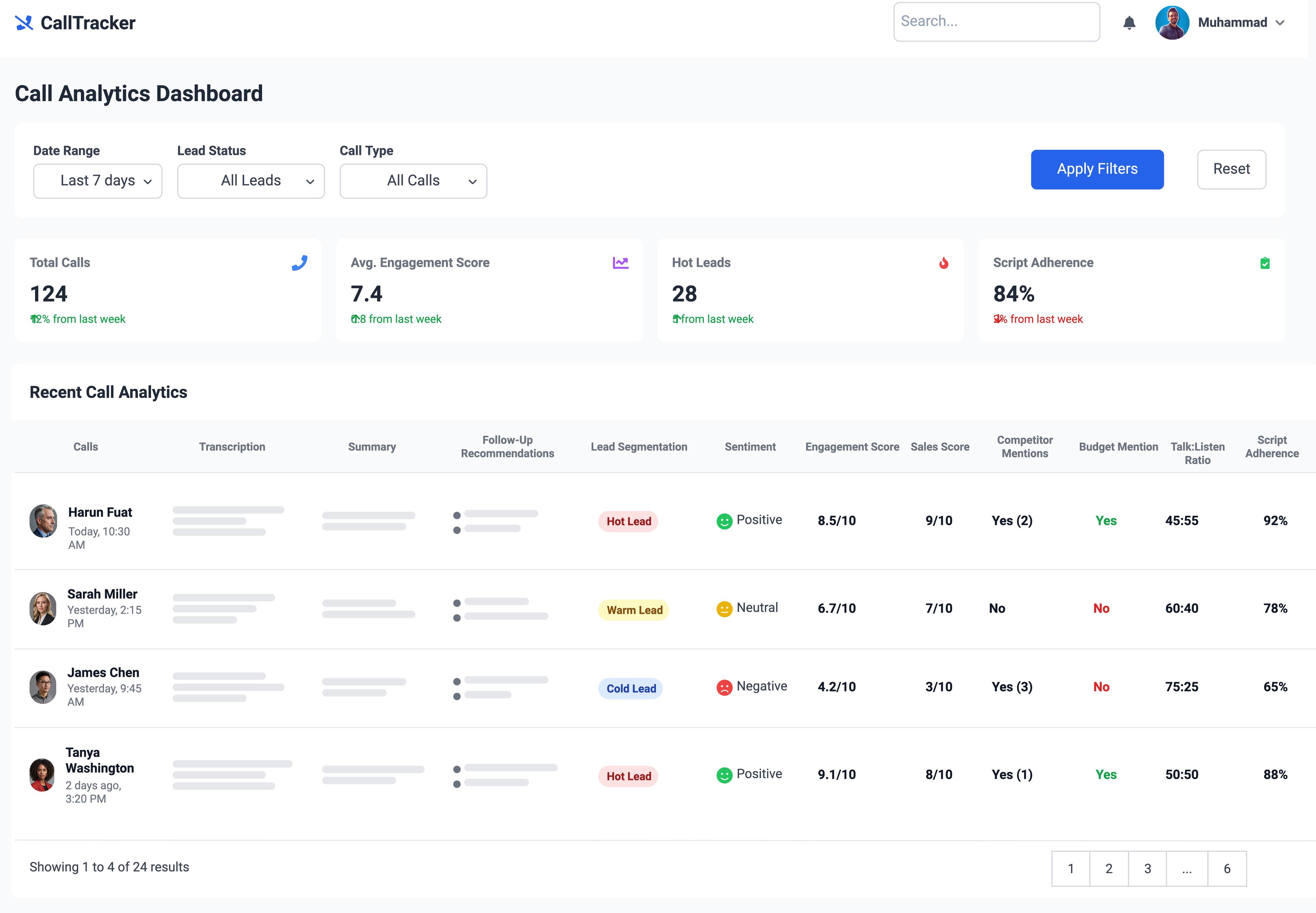Open the Call Type dropdown
This screenshot has height=913, width=1316.
pos(413,181)
